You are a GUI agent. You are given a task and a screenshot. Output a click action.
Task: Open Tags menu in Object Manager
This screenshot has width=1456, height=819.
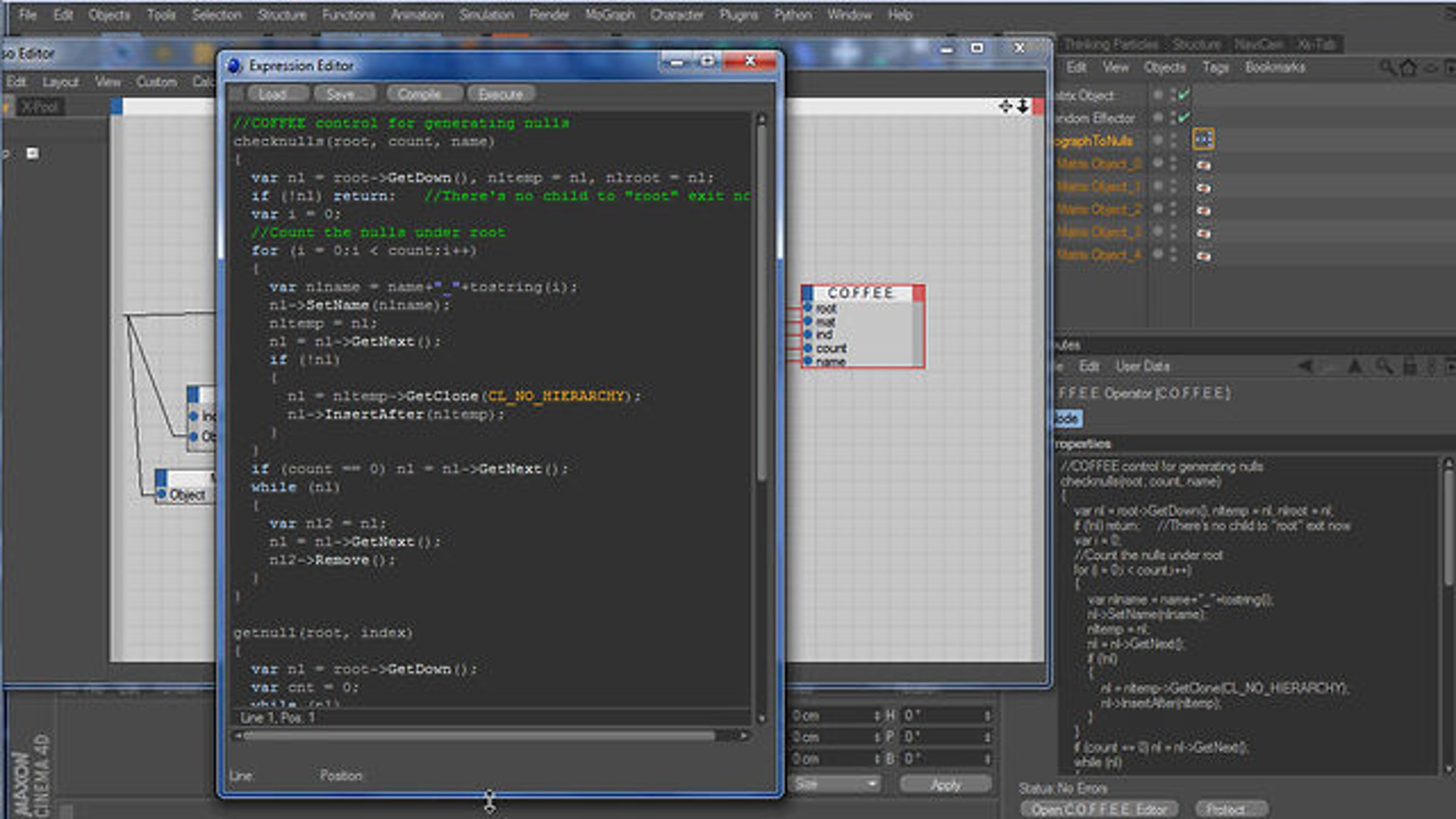click(x=1216, y=67)
